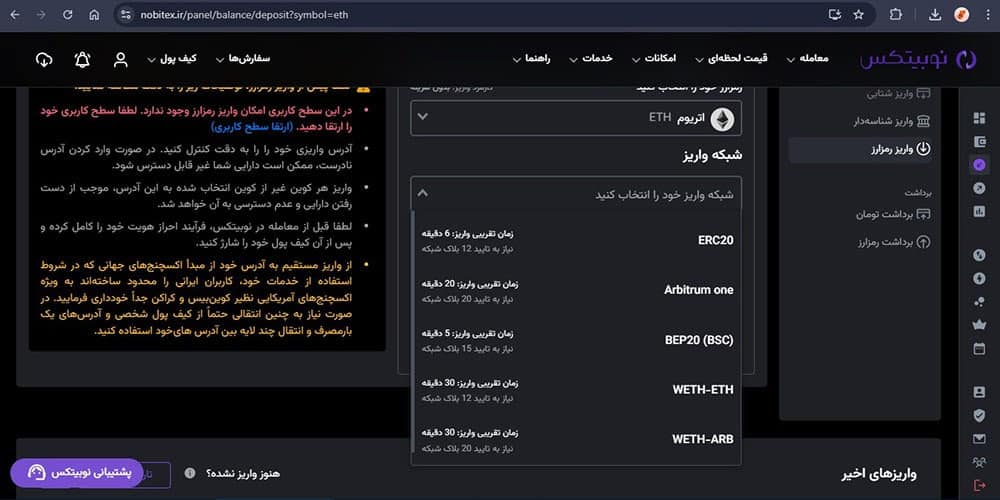
Task: Click the واریزهای اخیر heading
Action: coord(880,474)
